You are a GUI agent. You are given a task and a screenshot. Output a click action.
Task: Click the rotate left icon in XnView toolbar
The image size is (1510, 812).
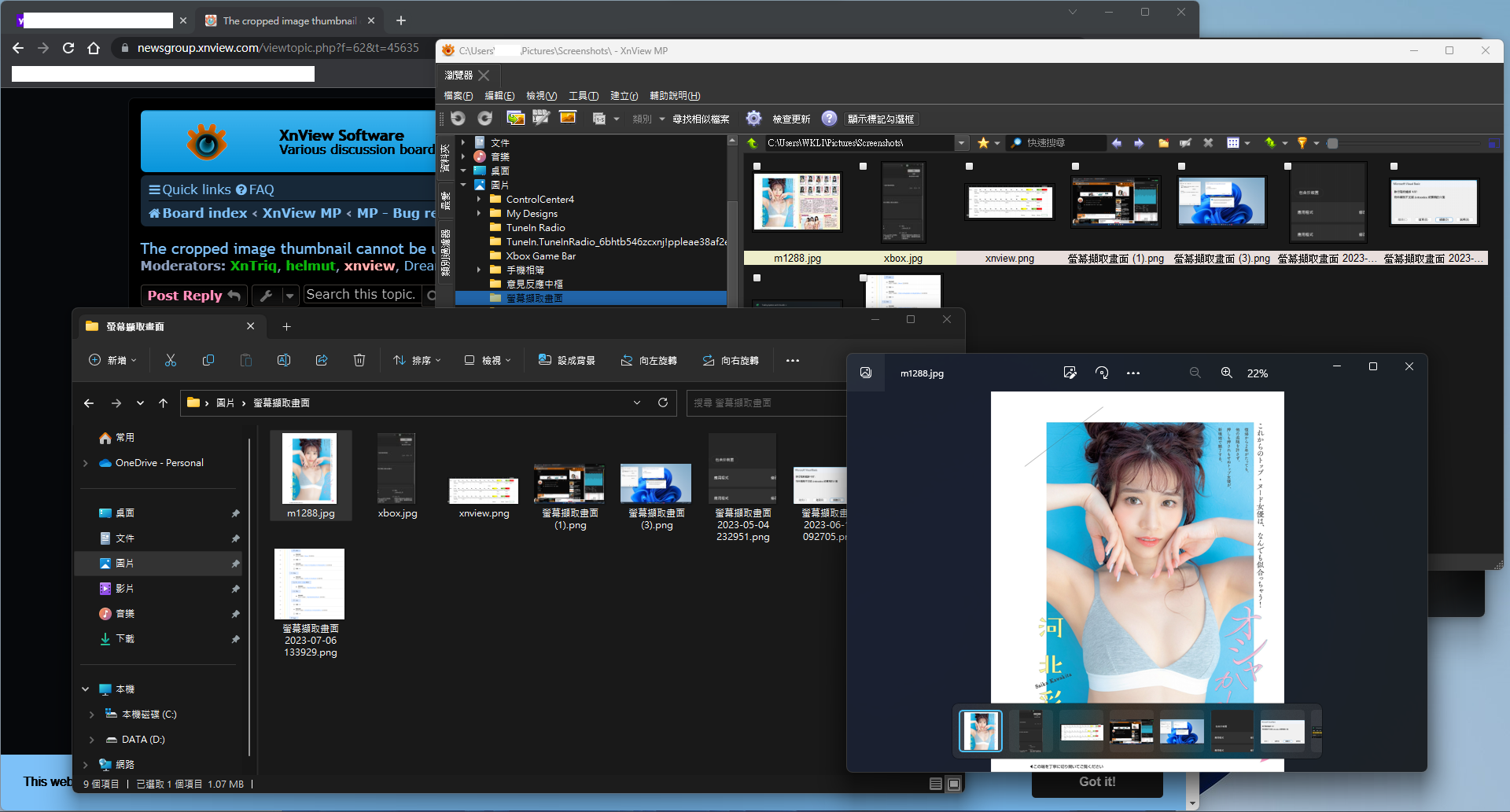pos(458,119)
